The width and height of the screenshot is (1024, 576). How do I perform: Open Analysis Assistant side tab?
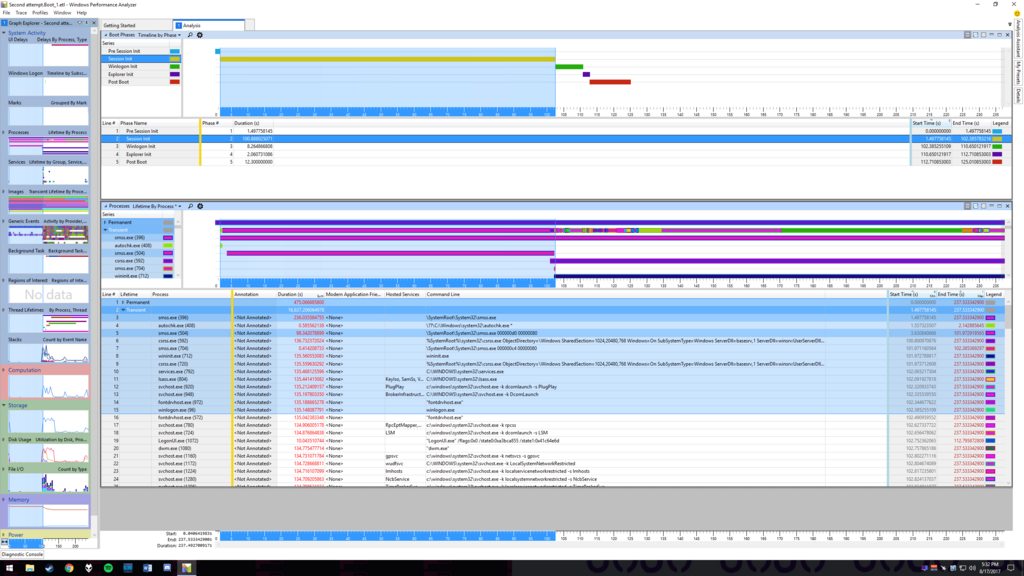1018,38
